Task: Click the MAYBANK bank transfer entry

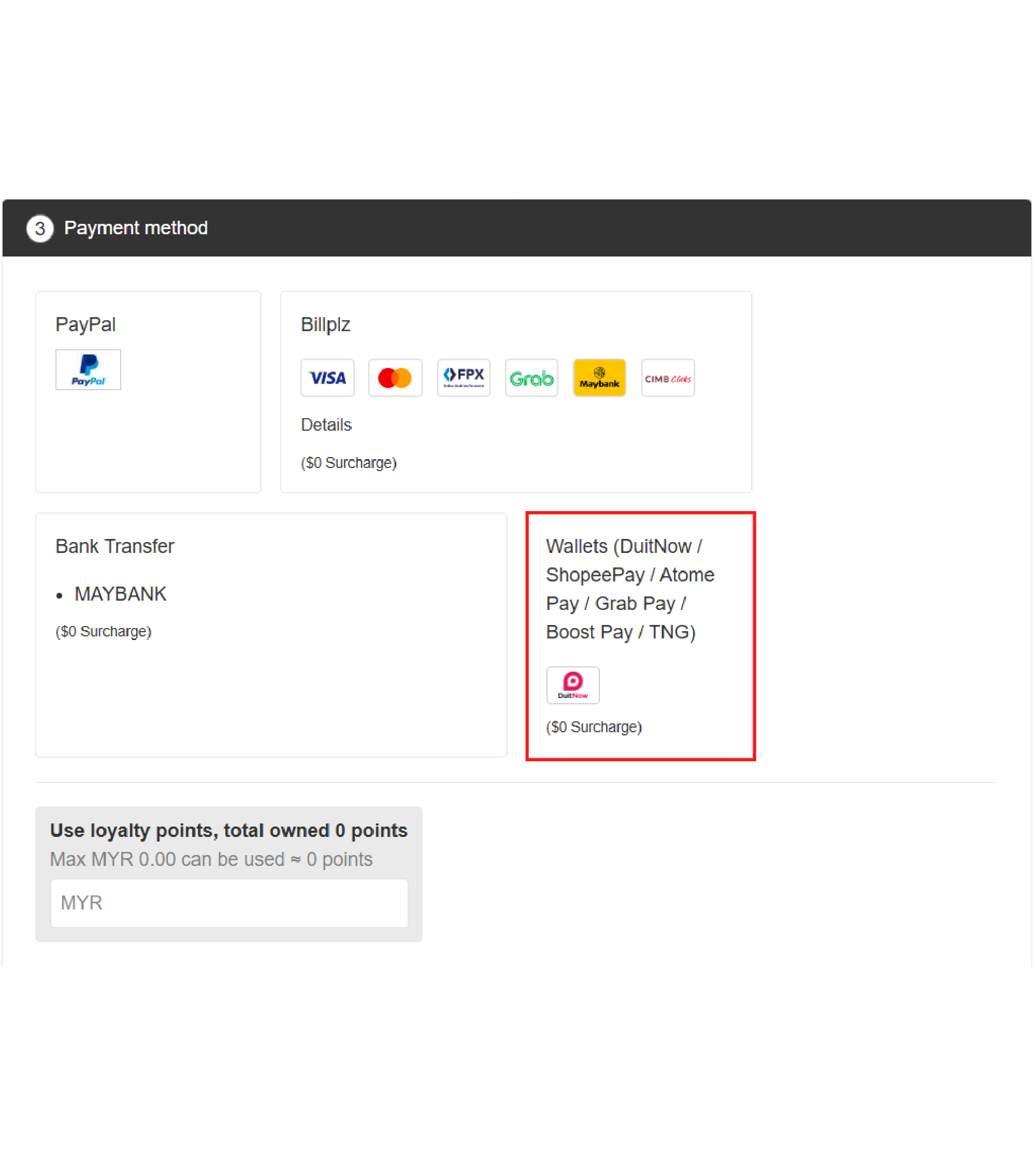Action: pos(120,594)
